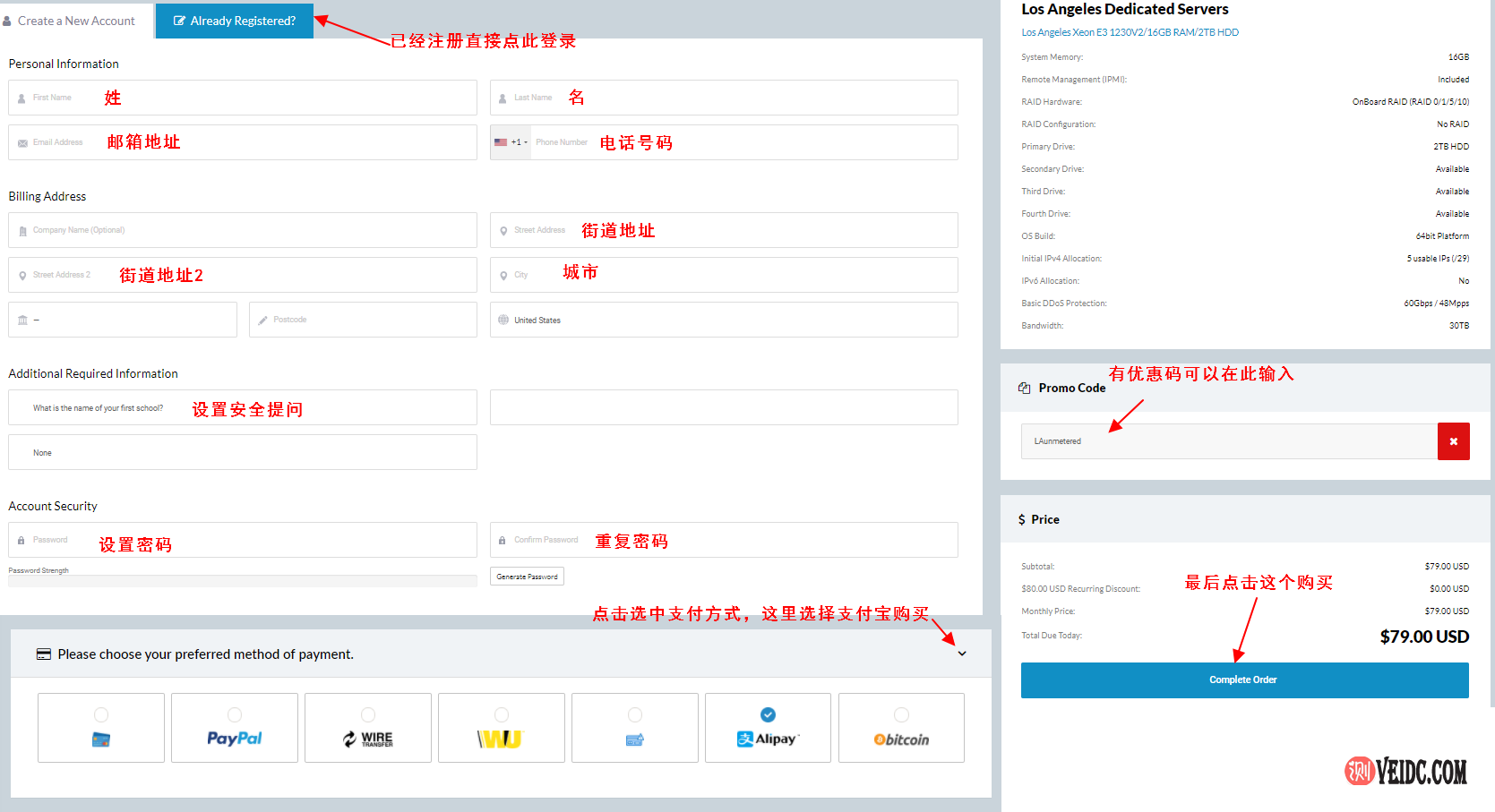
Task: Toggle the checked Alipay radio button
Action: pos(768,714)
